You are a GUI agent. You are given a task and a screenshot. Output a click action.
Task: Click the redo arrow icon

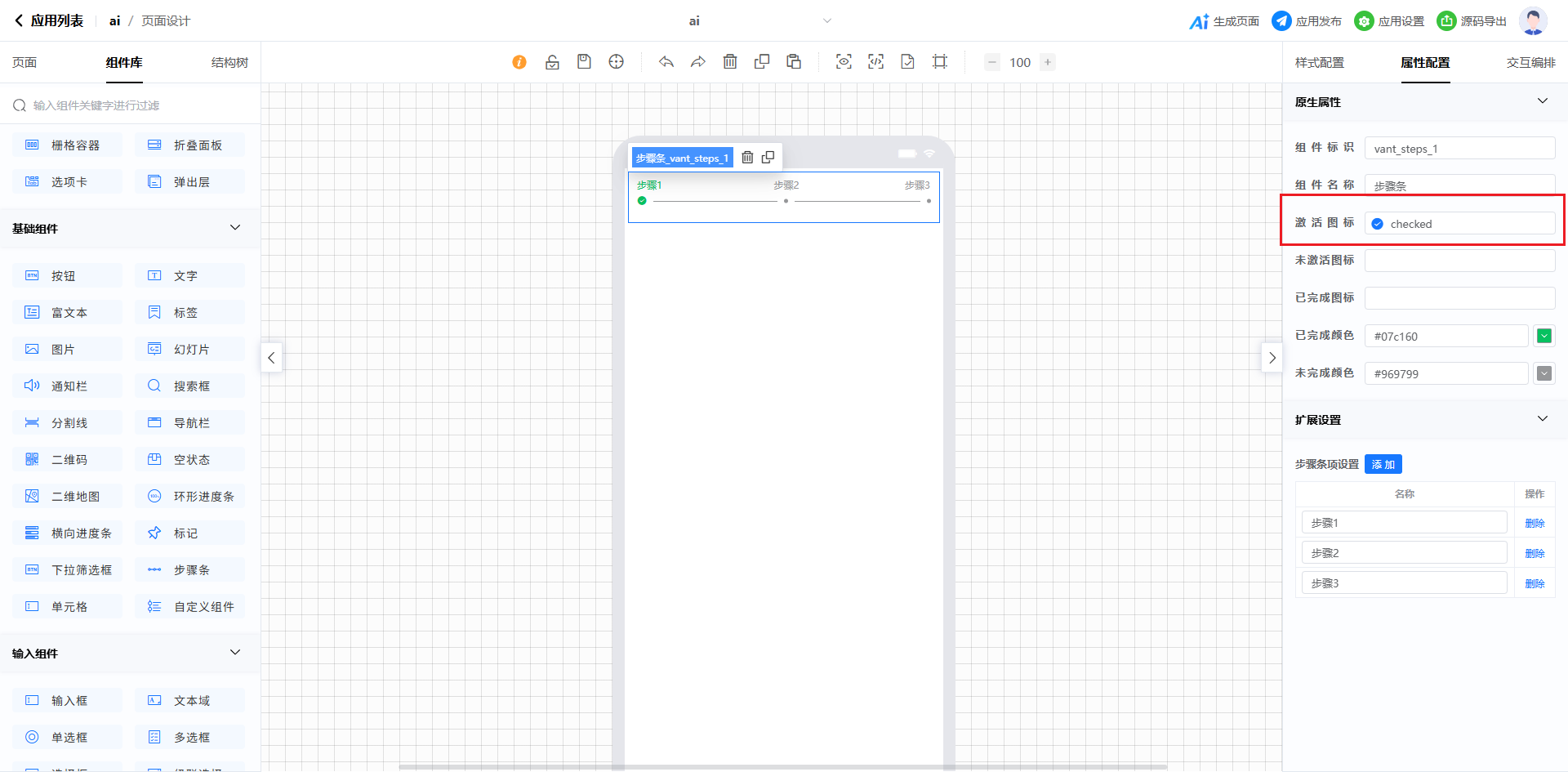point(698,62)
